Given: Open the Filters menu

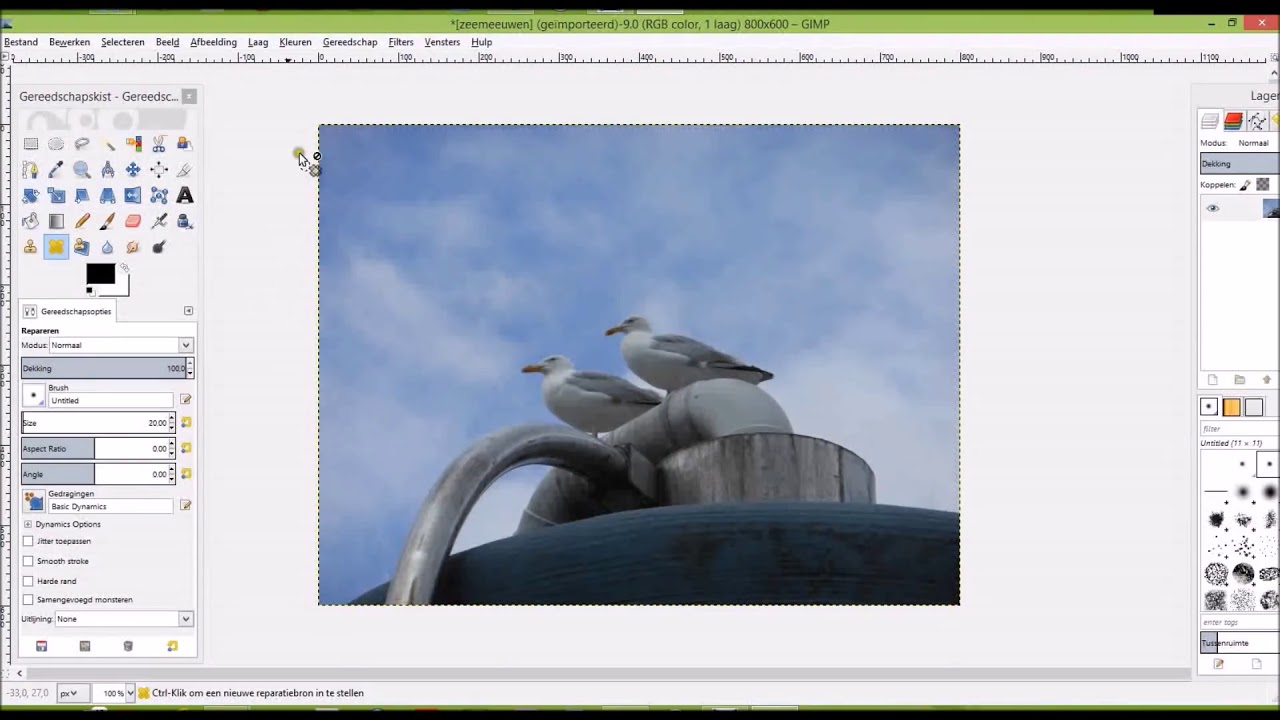Looking at the screenshot, I should point(401,42).
